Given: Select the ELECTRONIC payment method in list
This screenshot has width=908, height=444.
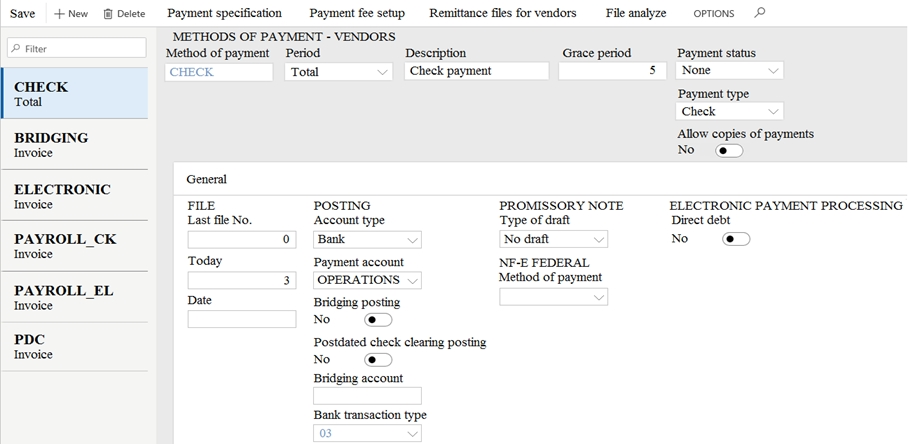Looking at the screenshot, I should 74,196.
